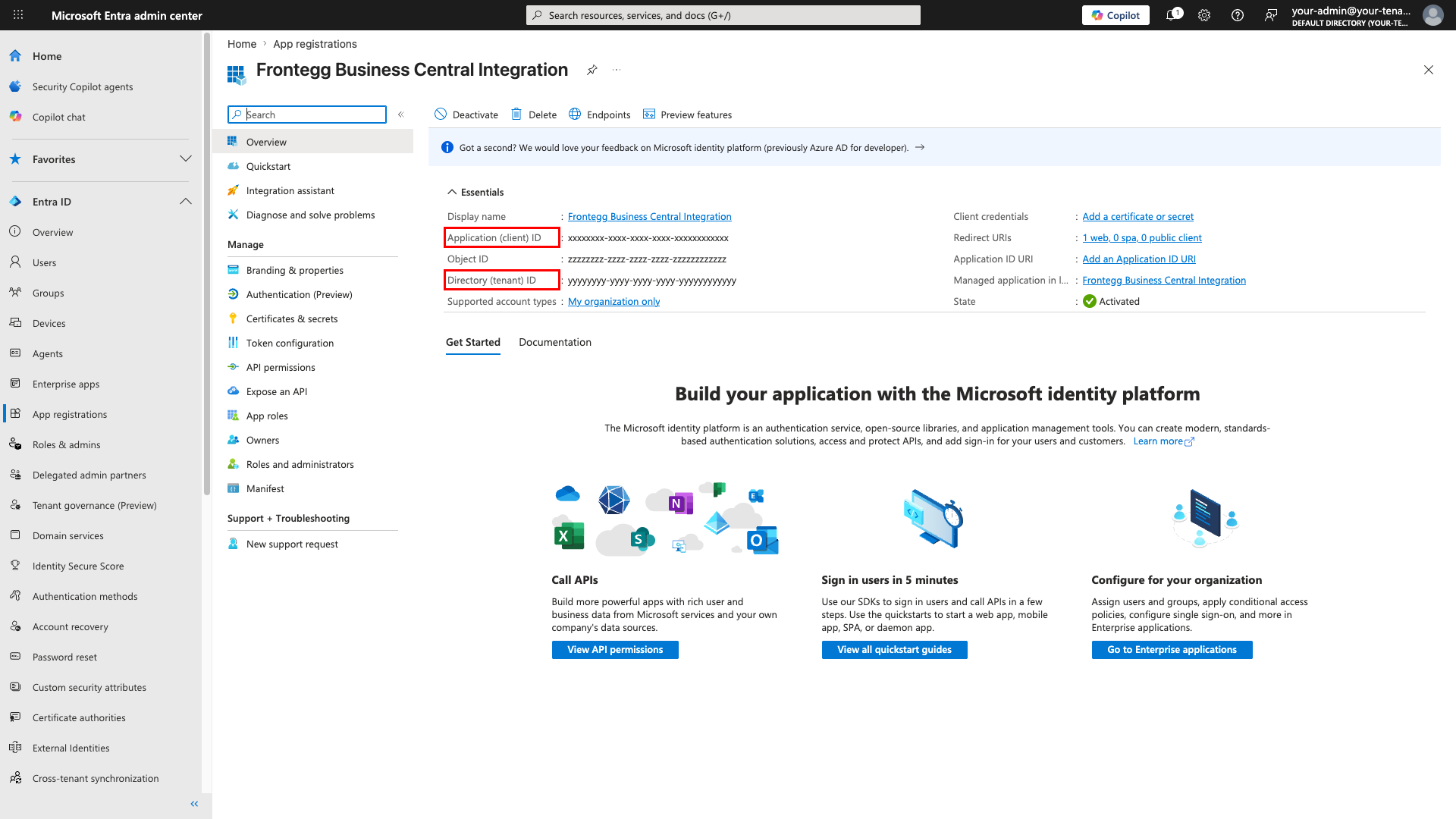Open the notifications bell
Screen dimensions: 1456x819
[1172, 15]
